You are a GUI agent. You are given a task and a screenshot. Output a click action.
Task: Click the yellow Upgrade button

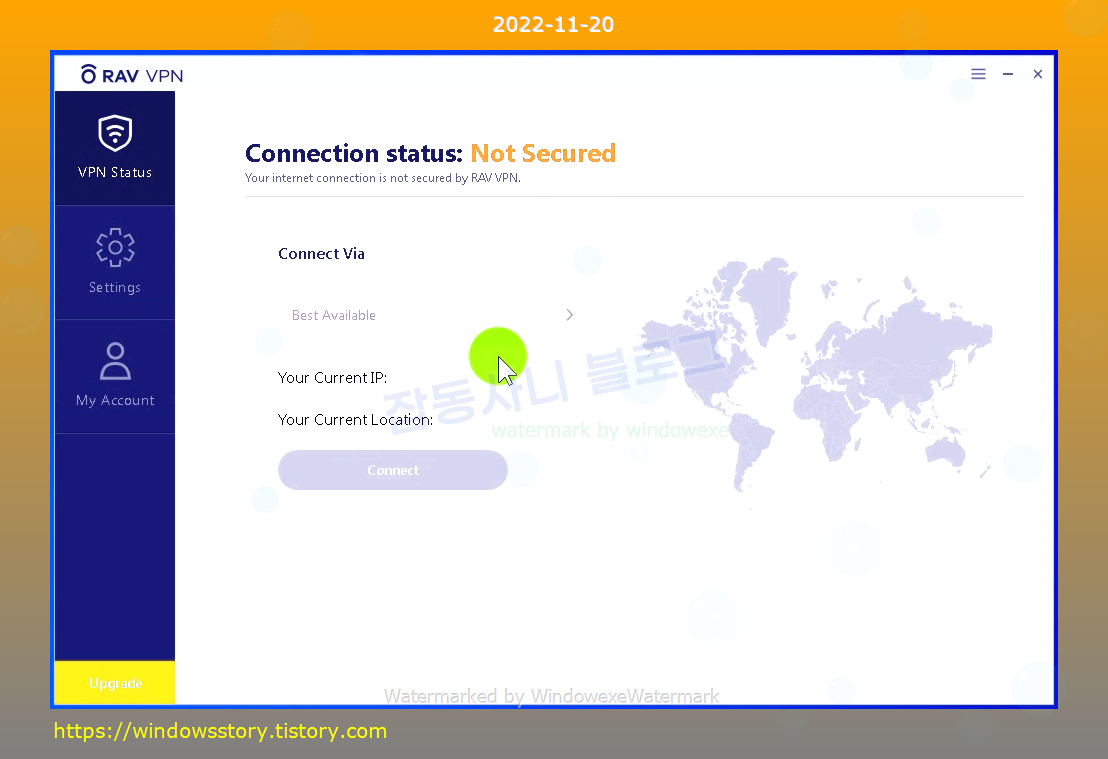[115, 683]
